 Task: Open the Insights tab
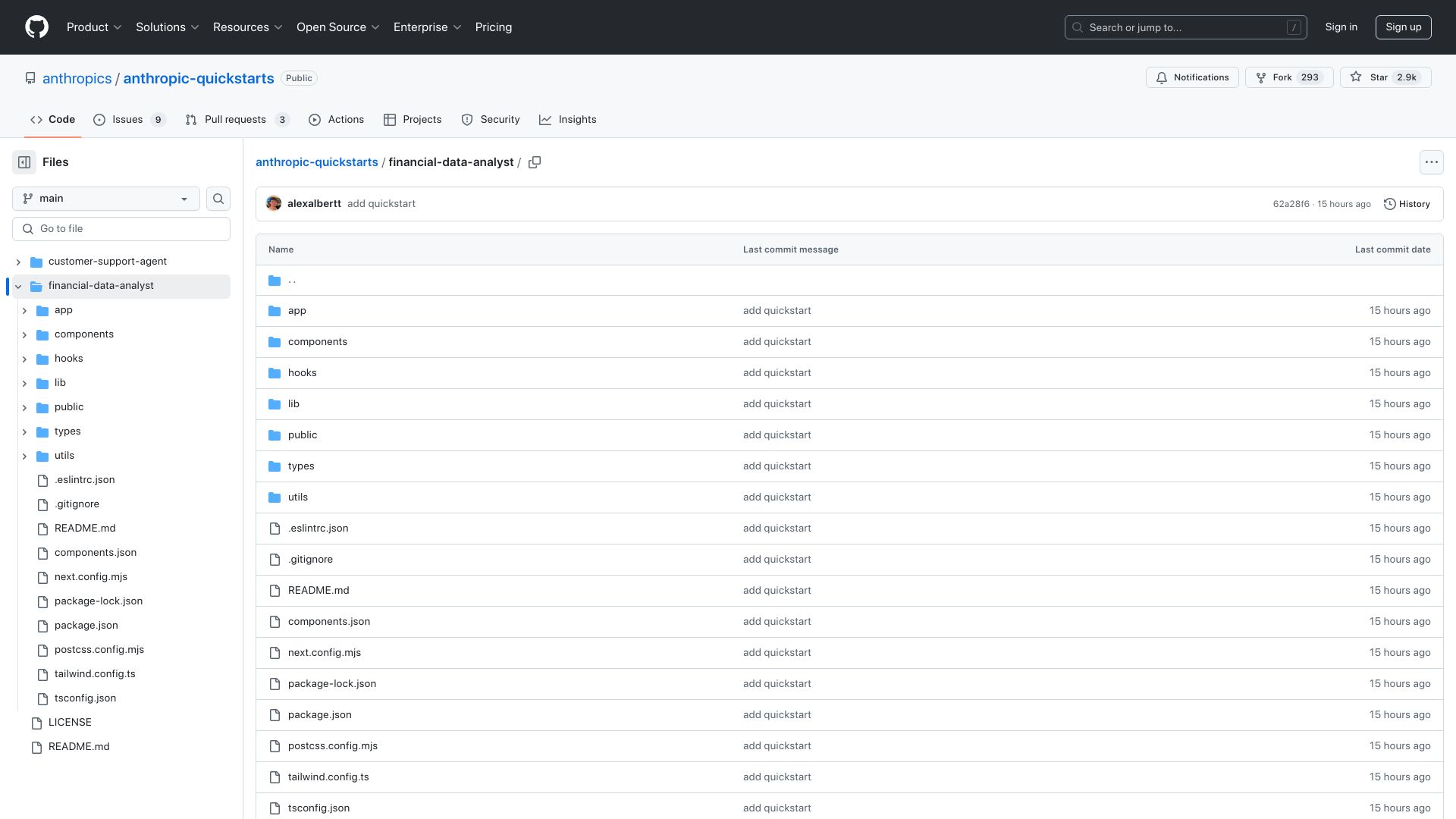[567, 120]
